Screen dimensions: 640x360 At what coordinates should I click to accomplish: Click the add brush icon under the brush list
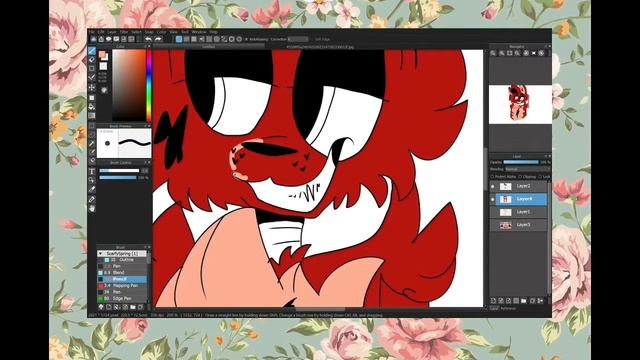coord(109,307)
